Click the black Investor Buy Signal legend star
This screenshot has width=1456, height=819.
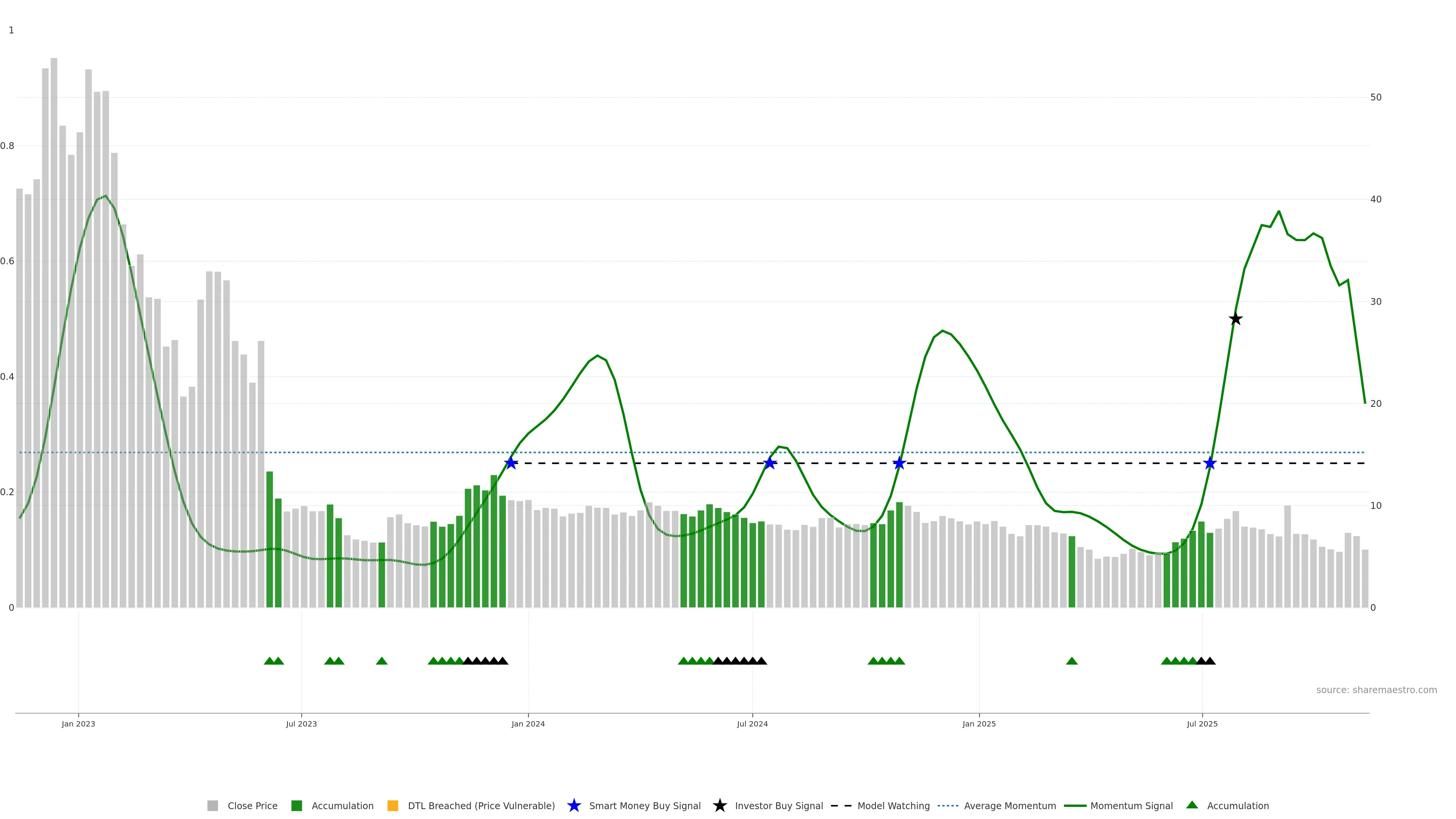point(720,805)
